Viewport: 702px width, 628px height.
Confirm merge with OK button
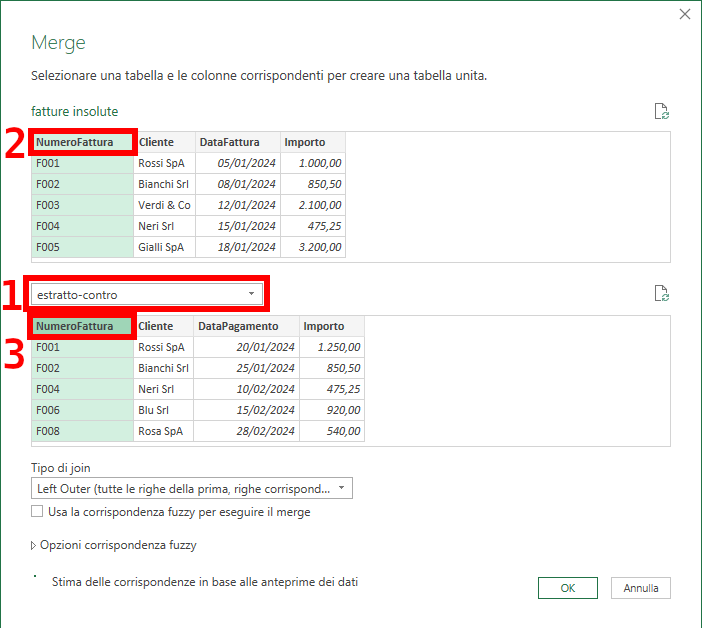(568, 588)
